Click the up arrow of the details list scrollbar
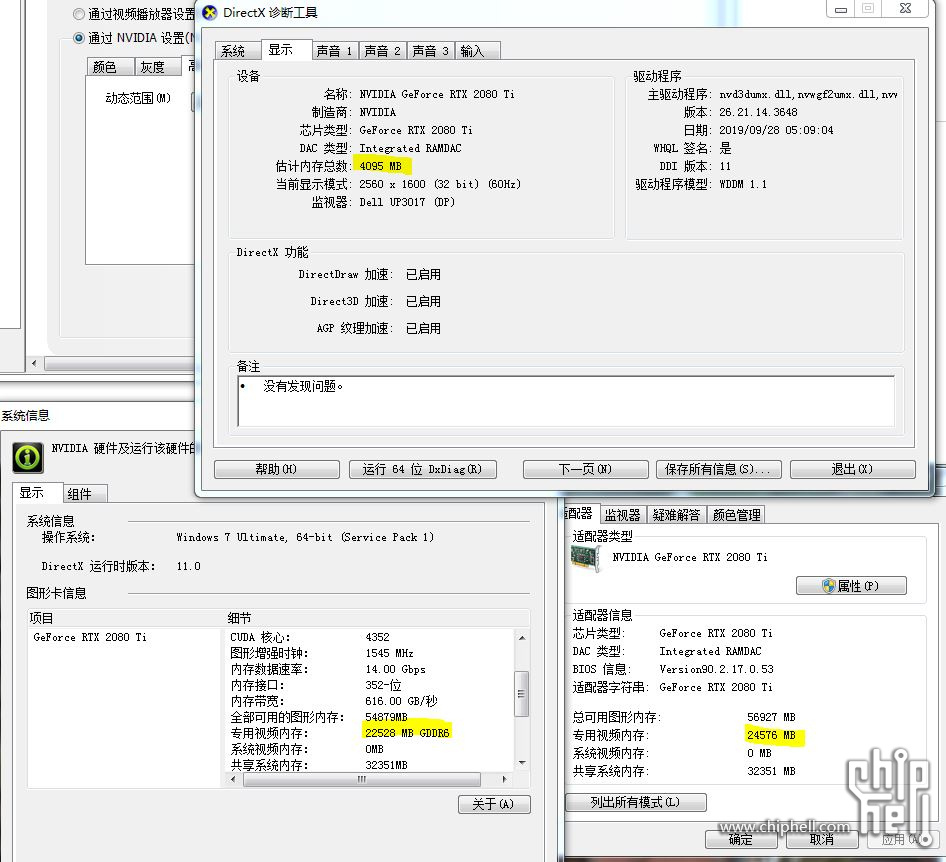 pyautogui.click(x=522, y=638)
